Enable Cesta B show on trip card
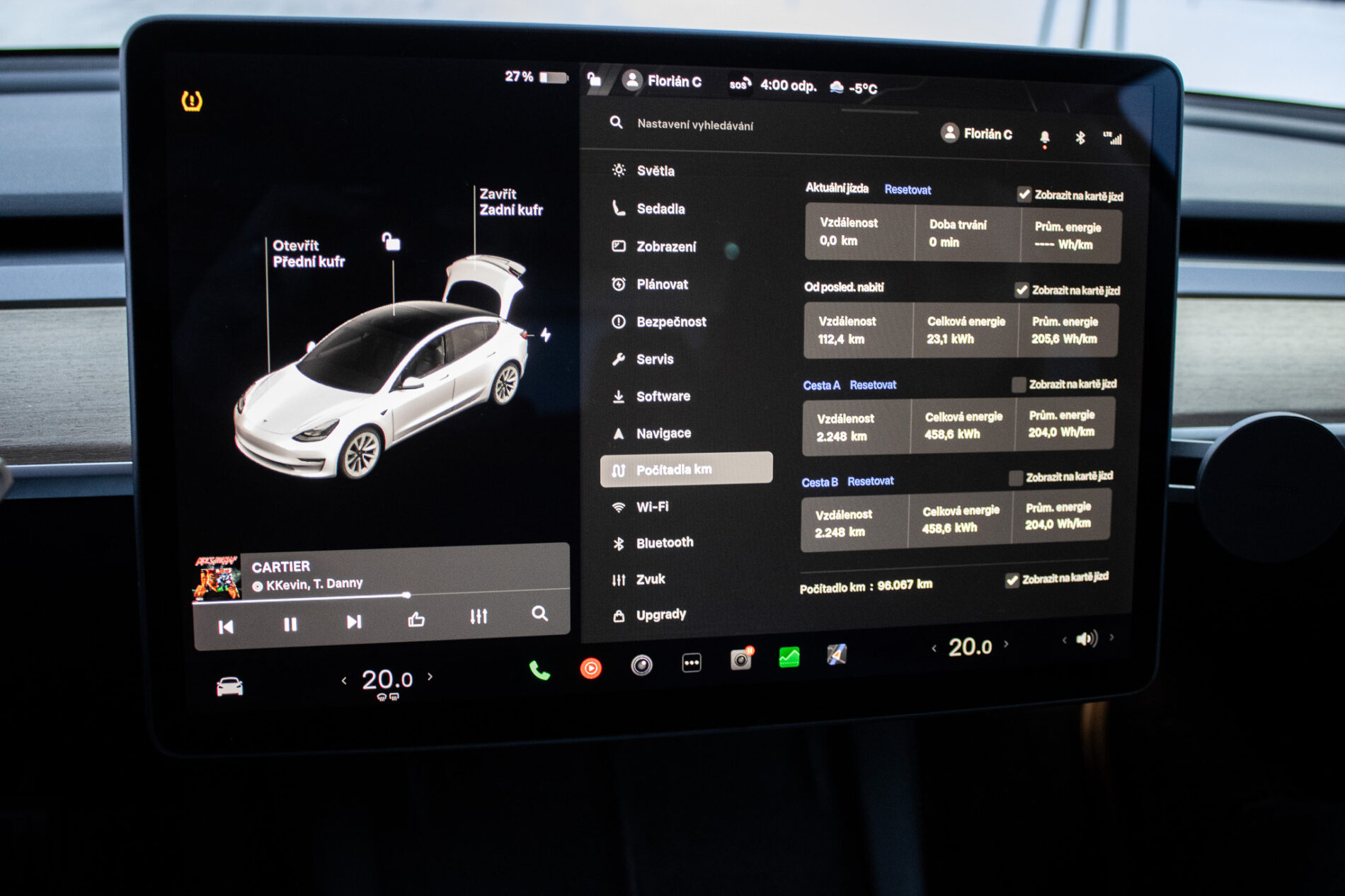 1016,478
